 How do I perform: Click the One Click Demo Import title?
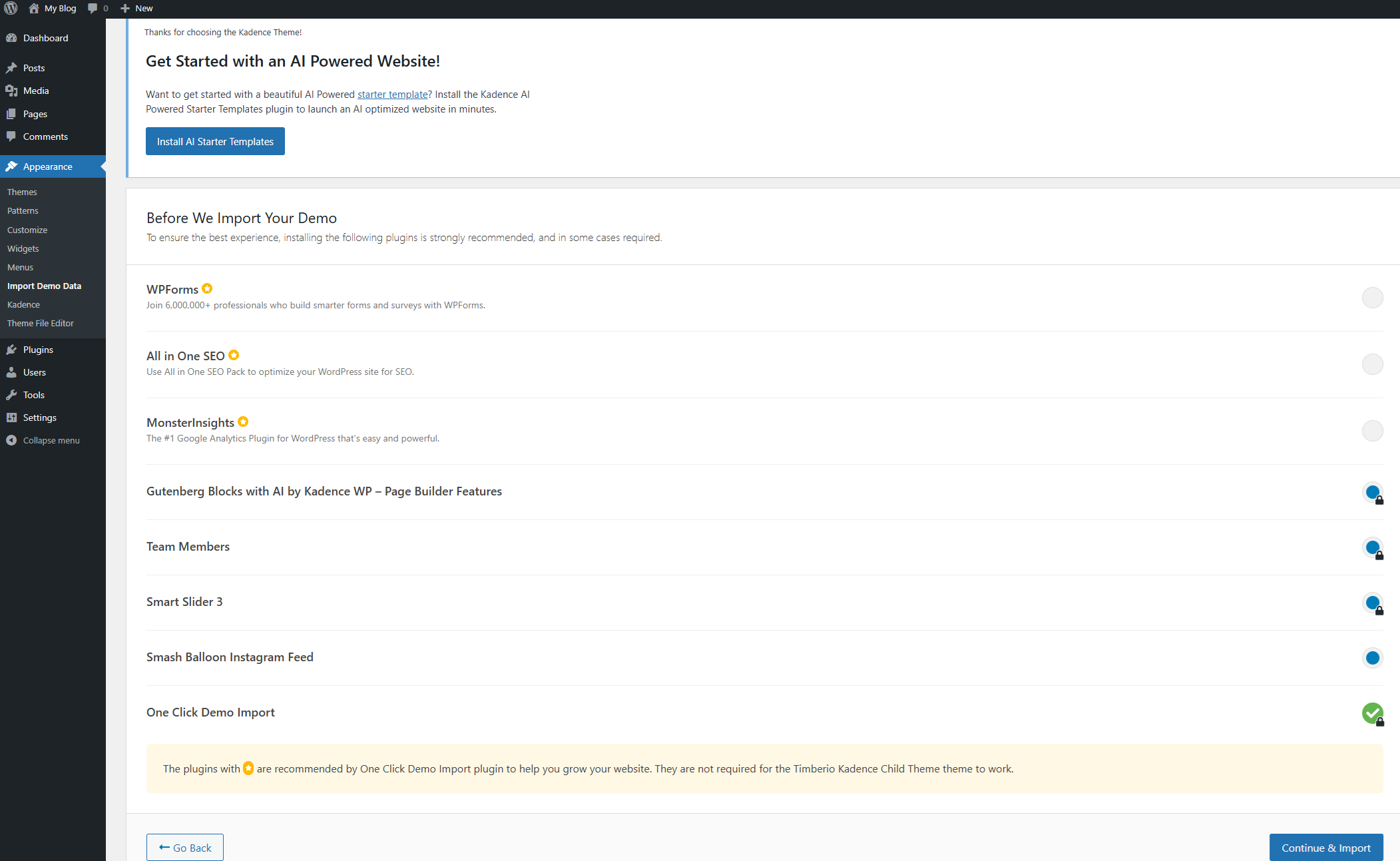(x=210, y=713)
